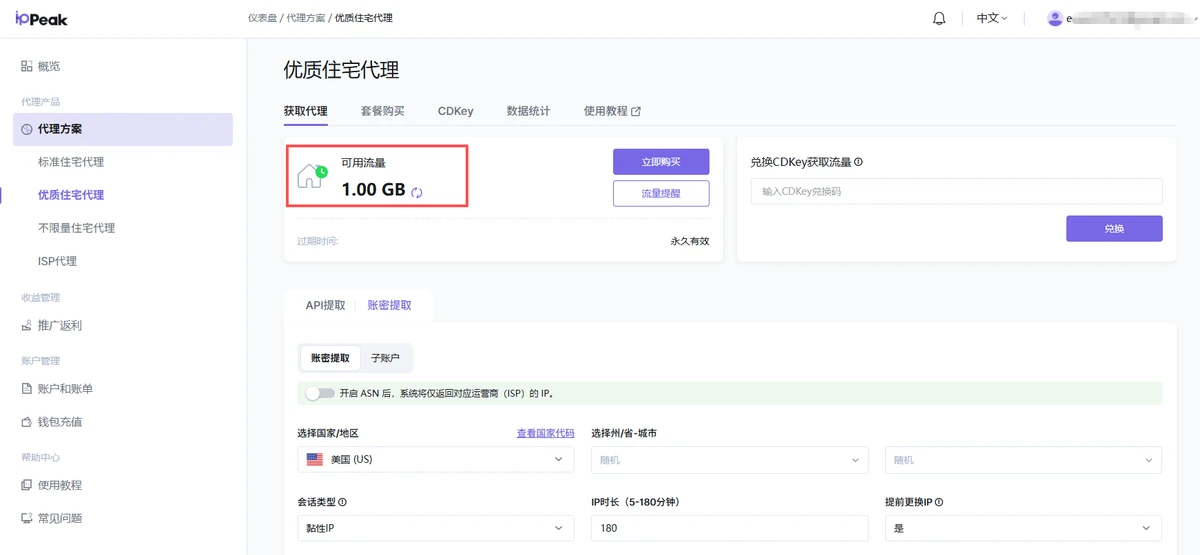The image size is (1200, 555).
Task: Click the user avatar icon
Action: [1054, 18]
